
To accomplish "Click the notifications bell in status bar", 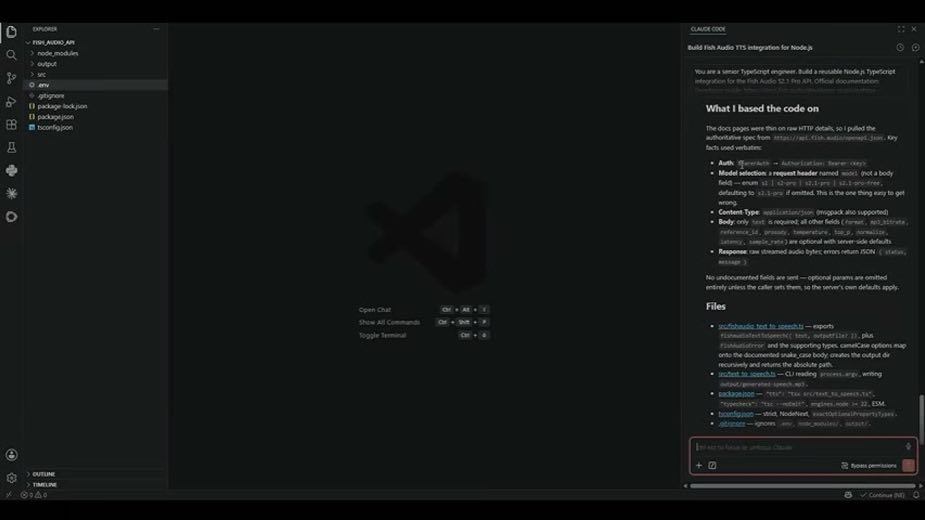I will (916, 495).
